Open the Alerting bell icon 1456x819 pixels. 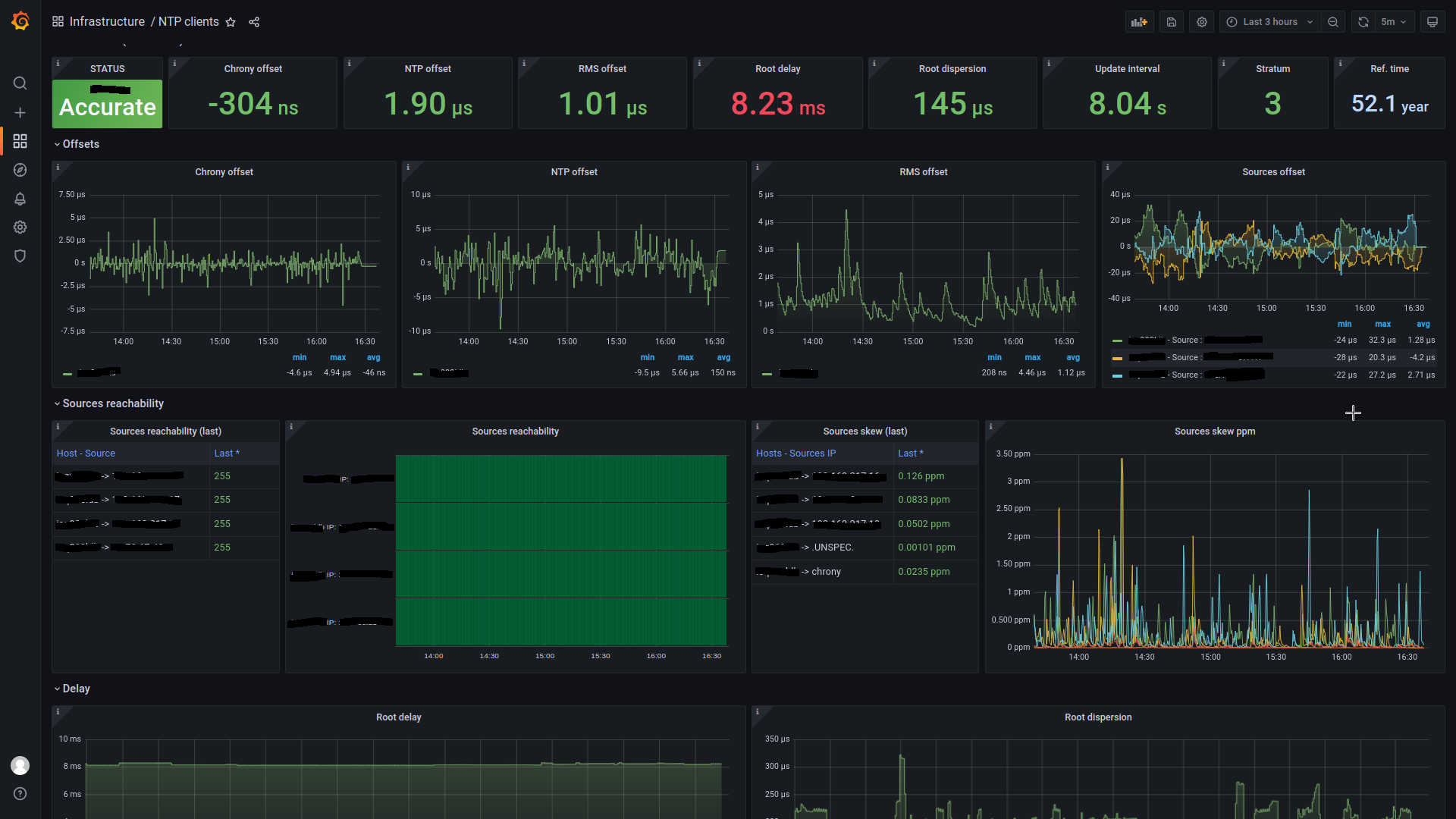coord(20,199)
